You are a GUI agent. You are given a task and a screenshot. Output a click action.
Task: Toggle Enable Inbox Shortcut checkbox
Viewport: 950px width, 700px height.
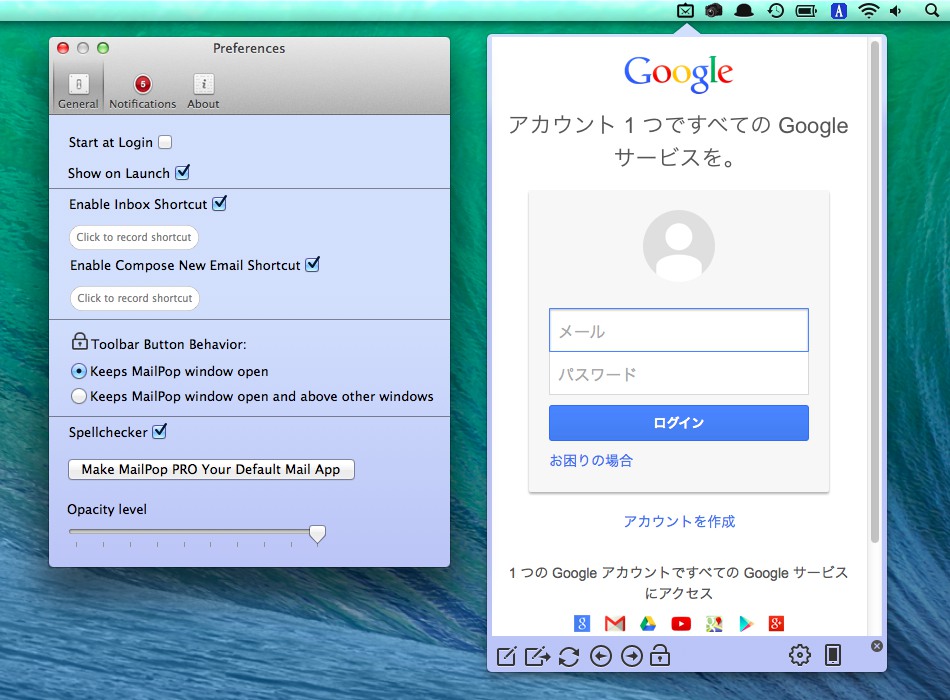(219, 204)
